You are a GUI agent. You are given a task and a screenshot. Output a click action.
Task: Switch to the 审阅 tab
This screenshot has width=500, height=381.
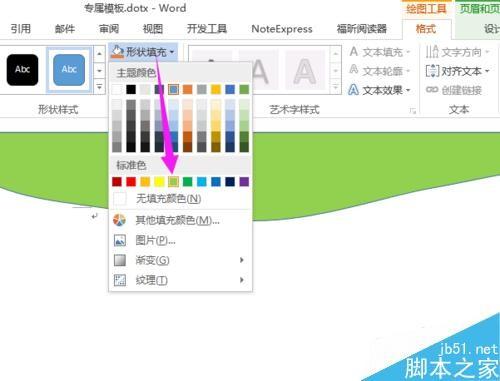[109, 29]
